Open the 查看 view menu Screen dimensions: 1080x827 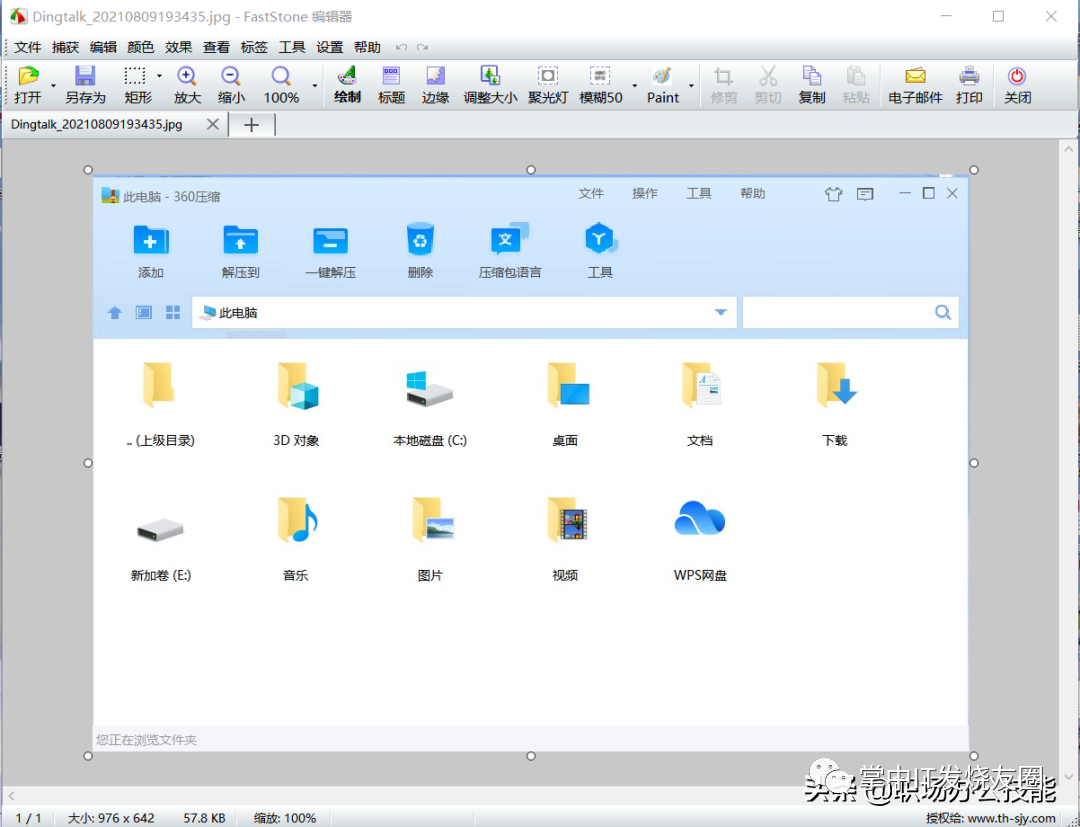coord(216,48)
